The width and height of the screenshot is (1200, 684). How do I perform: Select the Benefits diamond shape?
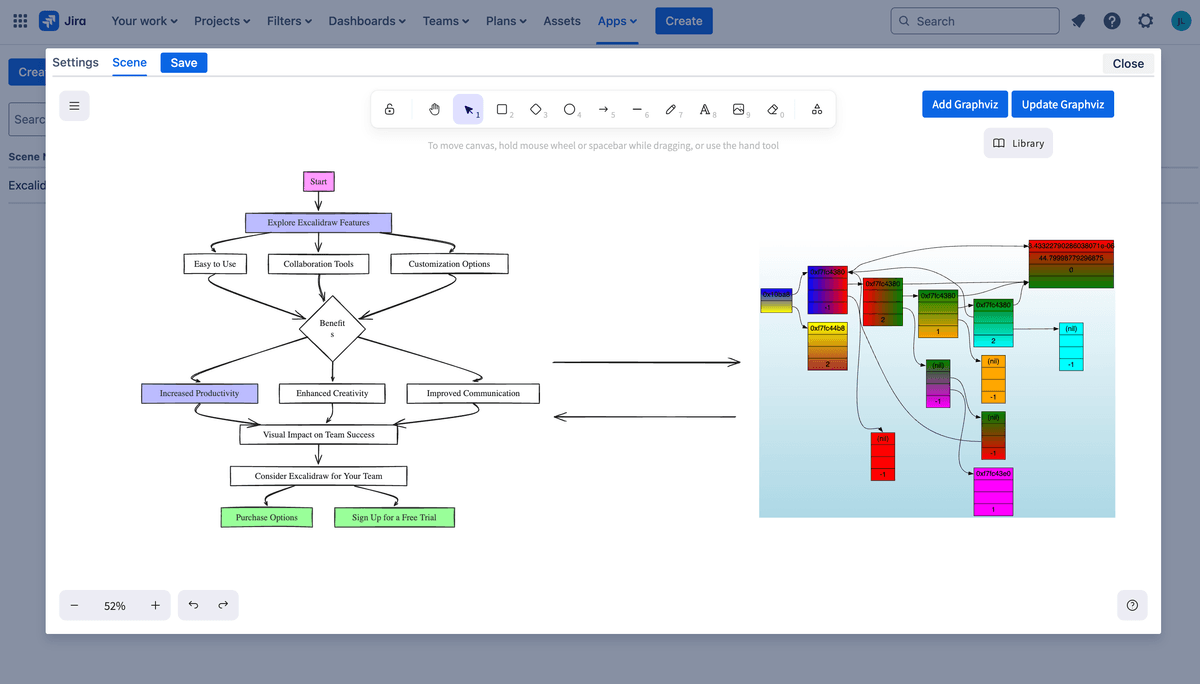coord(333,328)
